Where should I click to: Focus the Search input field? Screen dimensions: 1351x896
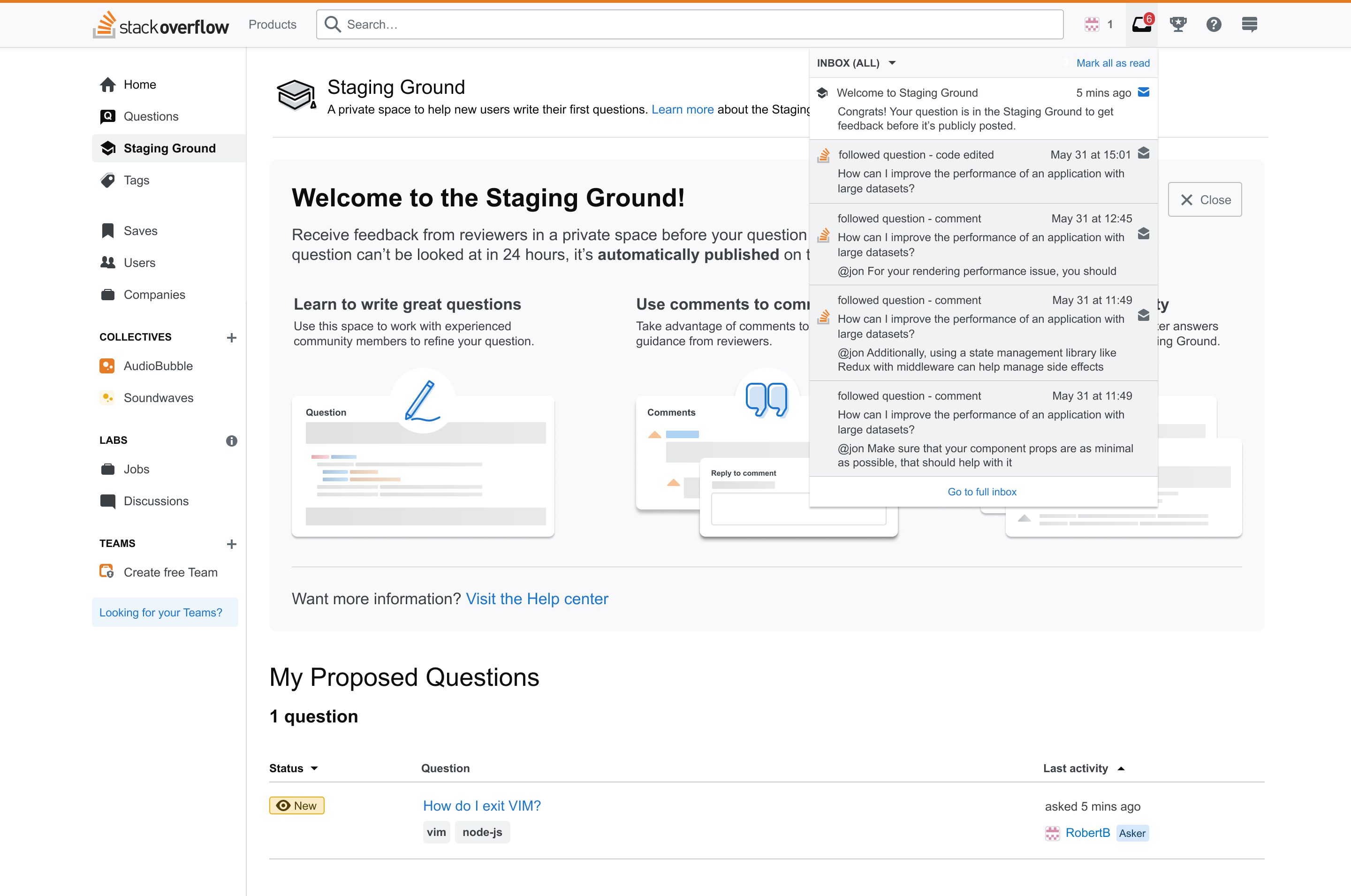[x=690, y=24]
